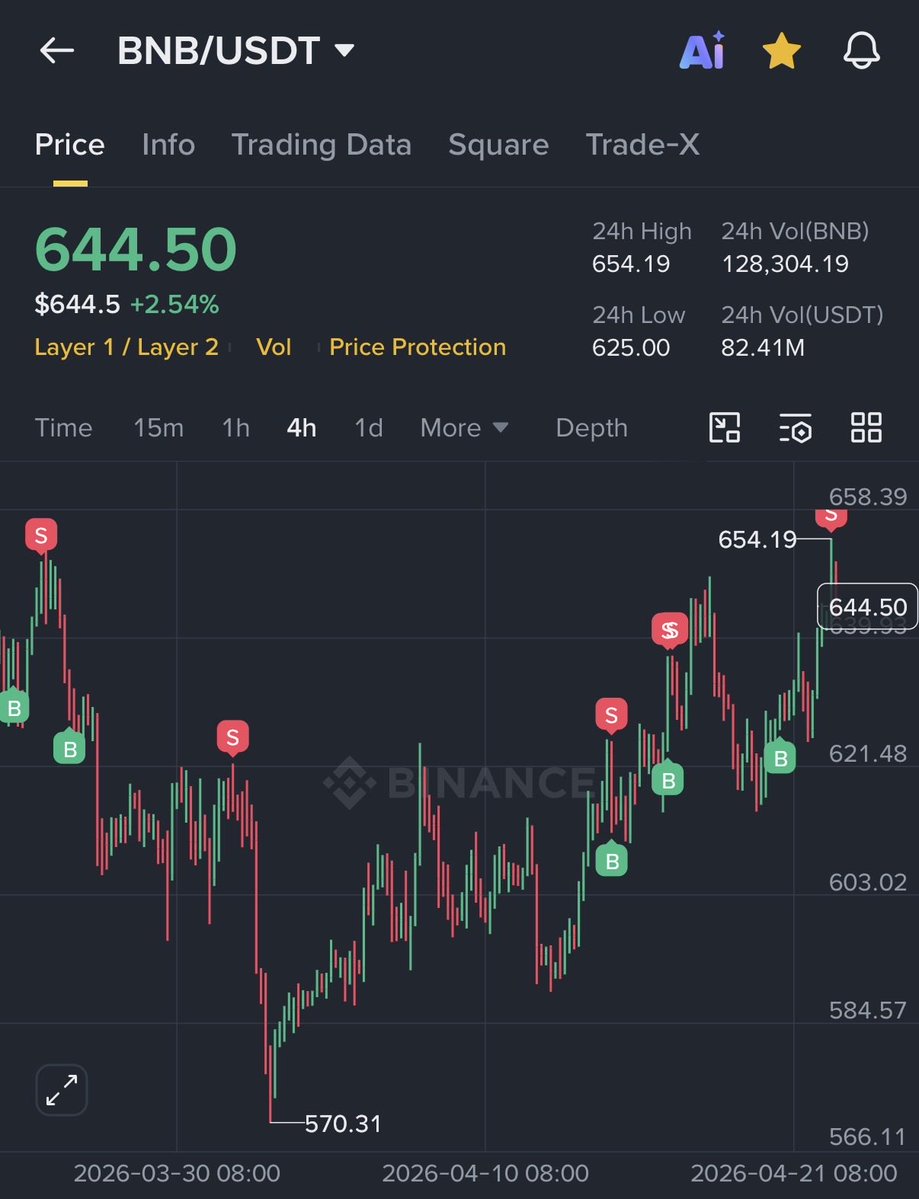This screenshot has height=1199, width=919.
Task: Tap the +2.54% change value
Action: 174,304
